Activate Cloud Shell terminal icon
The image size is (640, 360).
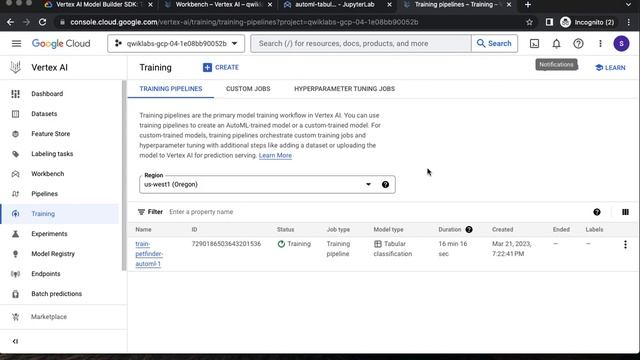click(534, 43)
